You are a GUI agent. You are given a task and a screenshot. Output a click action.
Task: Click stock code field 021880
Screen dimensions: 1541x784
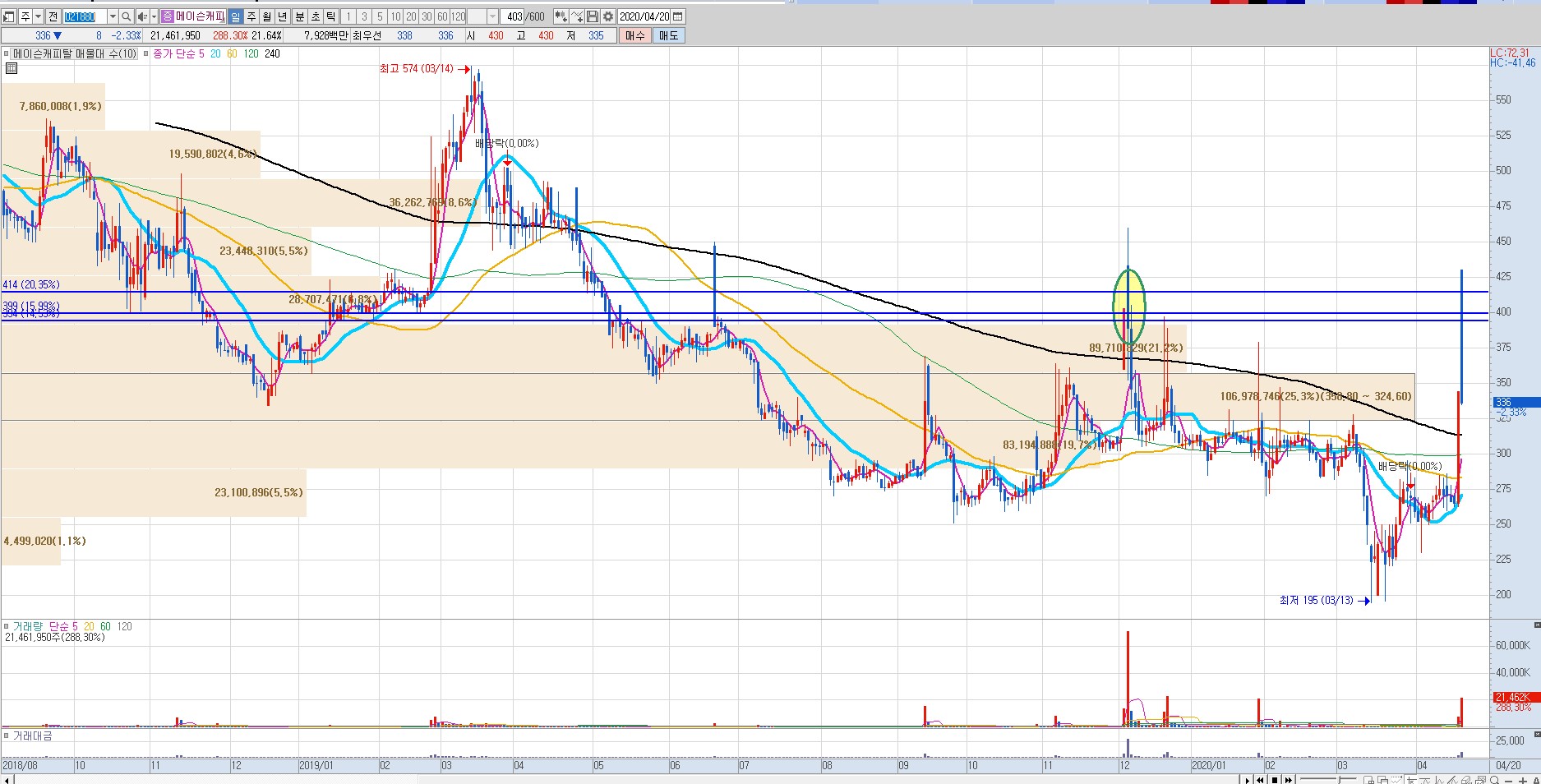point(85,16)
